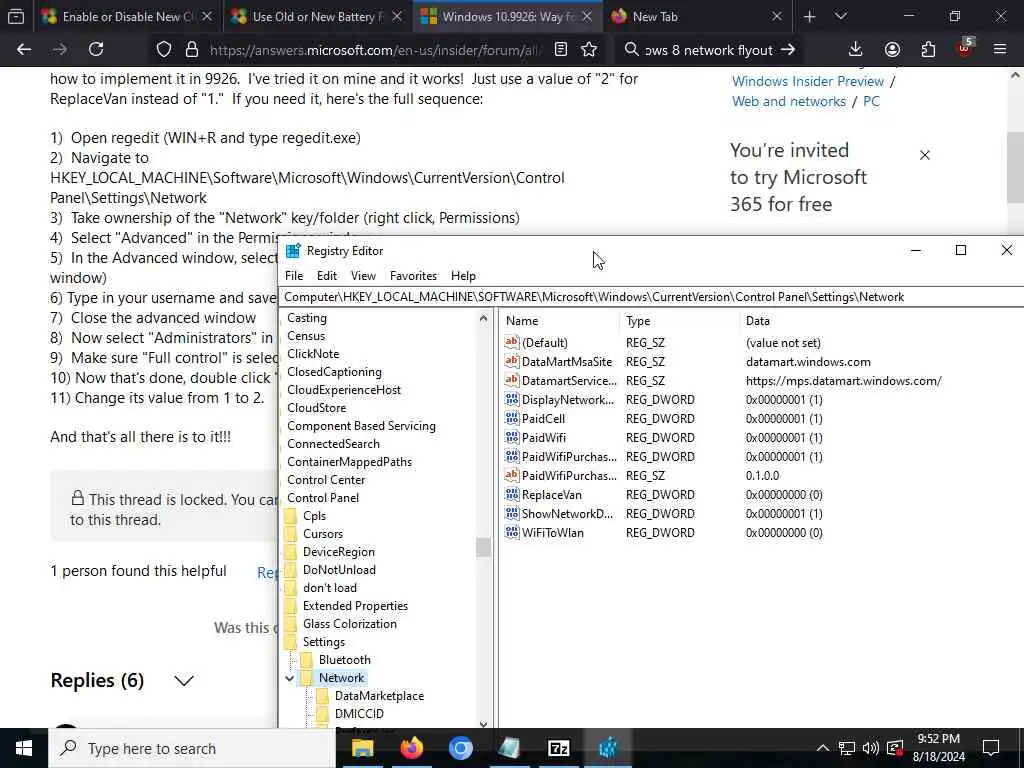Image resolution: width=1024 pixels, height=768 pixels.
Task: Click the PC category link
Action: 871,101
